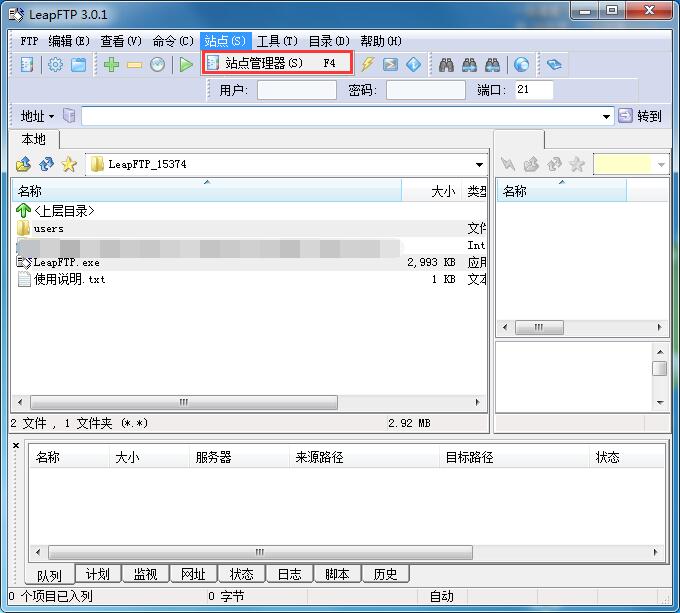Expand the 地址 label dropdown
Image resolution: width=680 pixels, height=613 pixels.
[52, 116]
